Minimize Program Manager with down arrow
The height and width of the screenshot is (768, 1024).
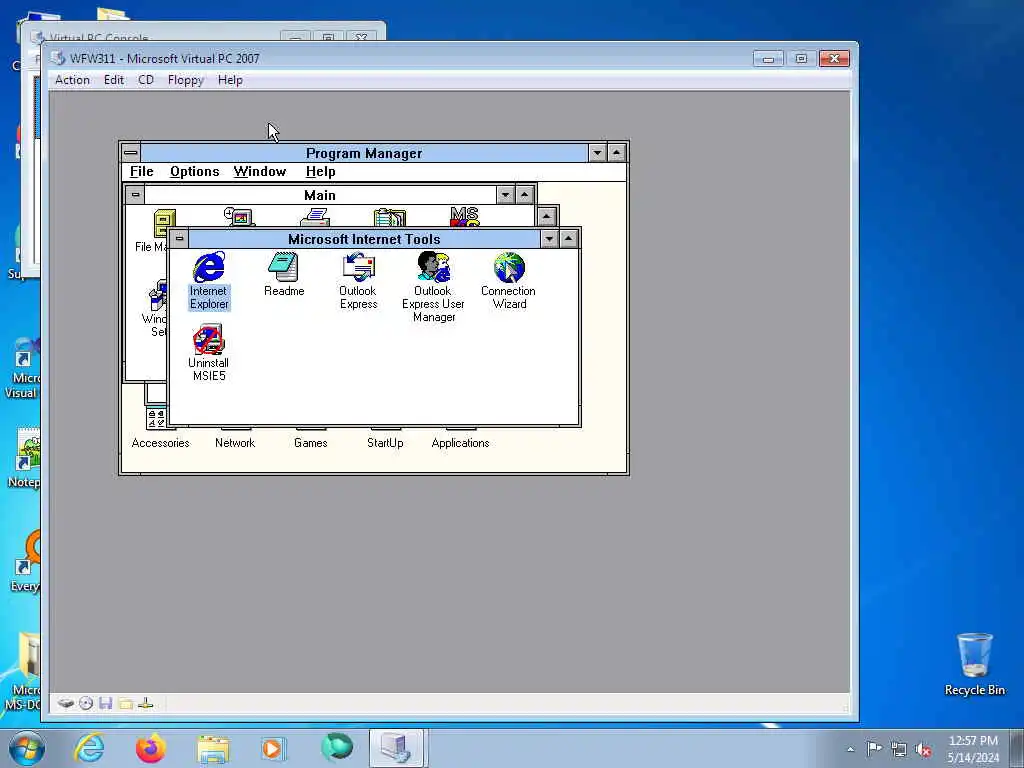click(x=597, y=153)
